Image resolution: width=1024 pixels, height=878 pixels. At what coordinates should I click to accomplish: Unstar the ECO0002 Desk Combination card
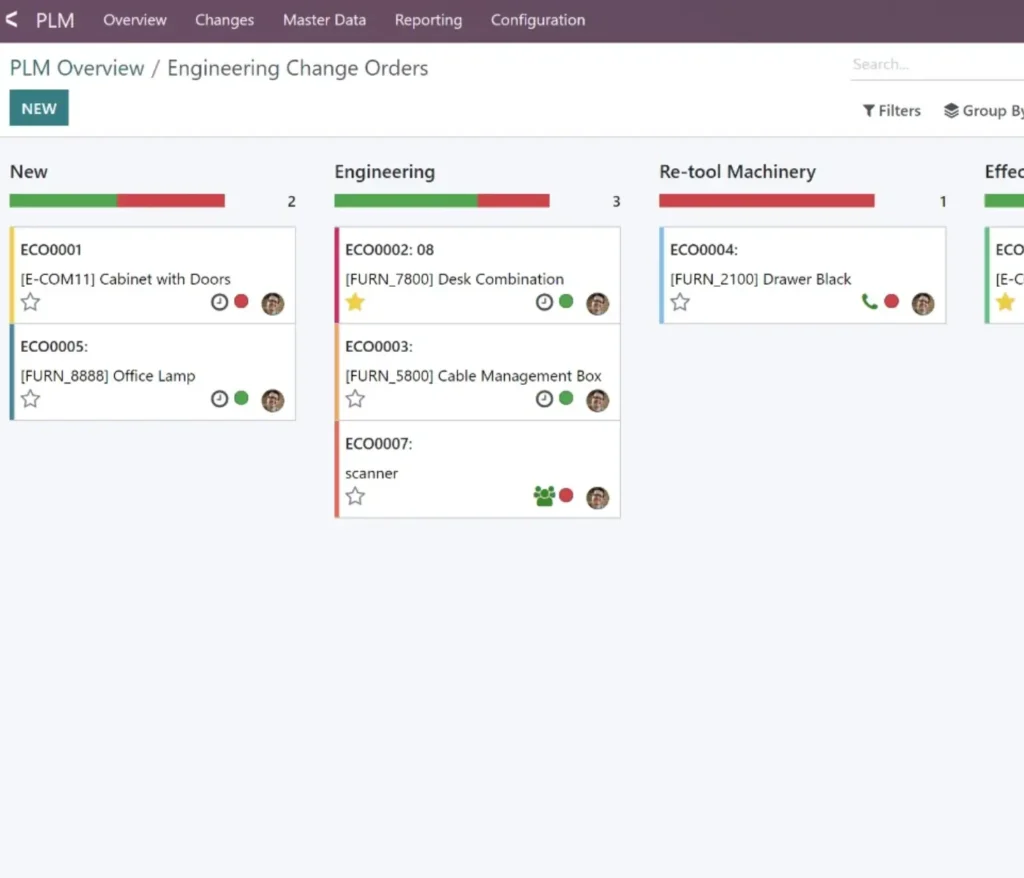355,302
